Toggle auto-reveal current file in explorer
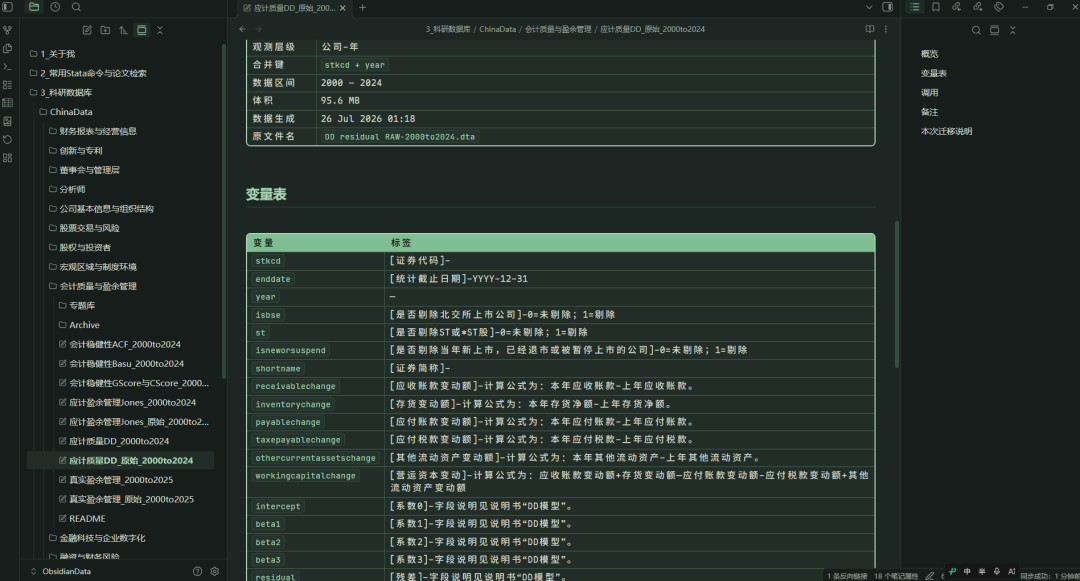This screenshot has width=1080, height=581. pyautogui.click(x=141, y=30)
